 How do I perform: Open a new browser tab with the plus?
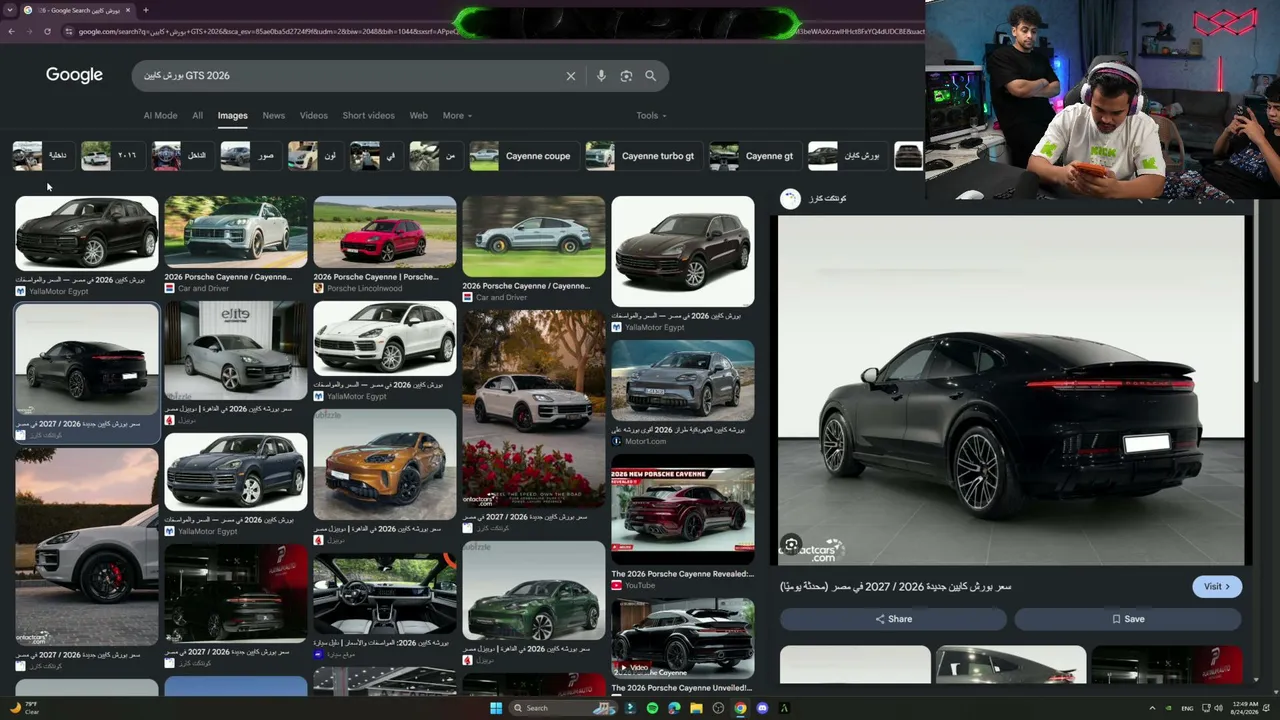[146, 10]
